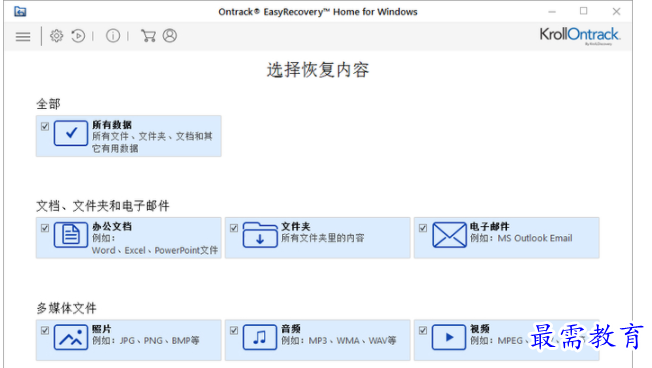Screen dimensions: 652x368
Task: Open the hamburger menu
Action: 23,37
